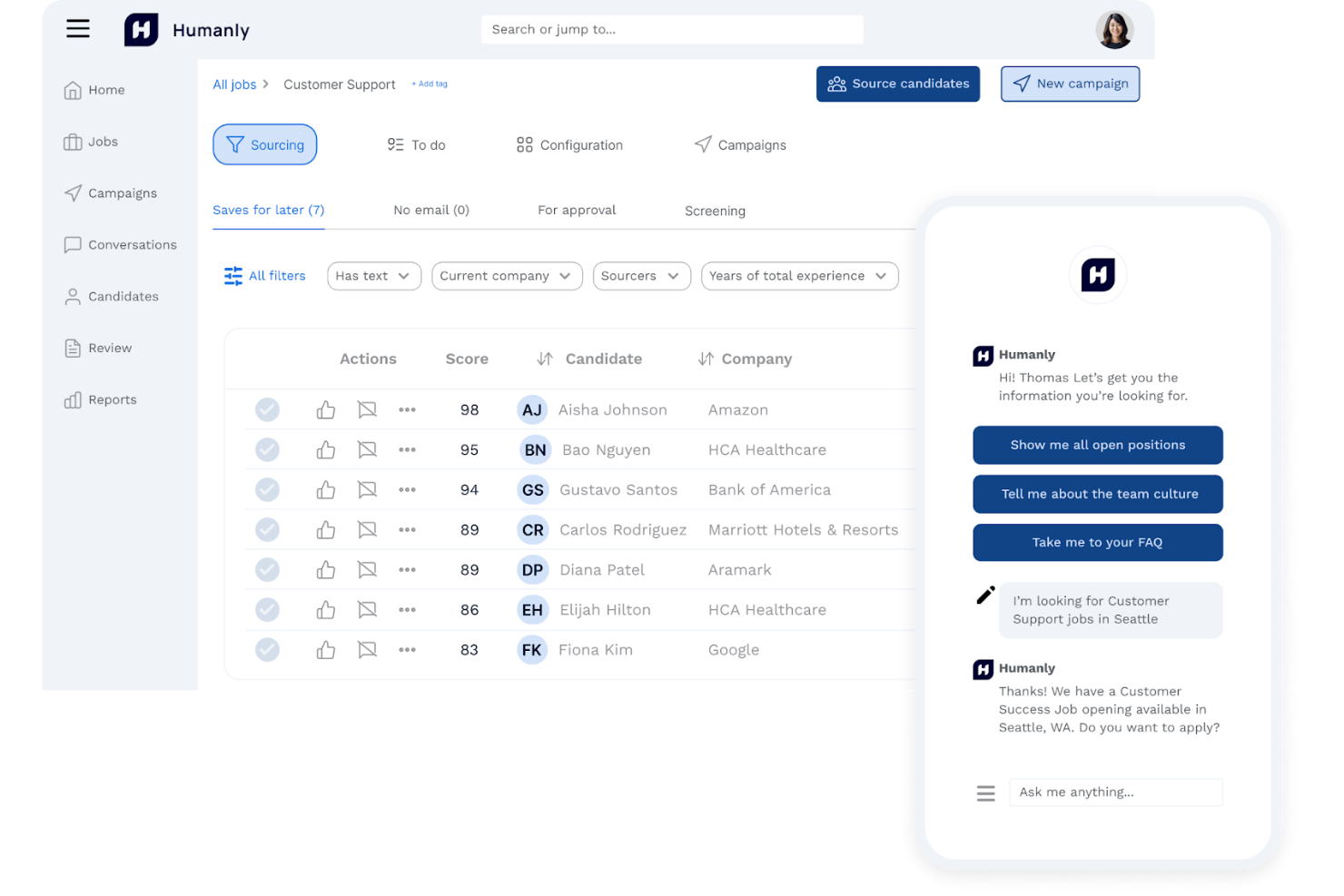This screenshot has width=1344, height=896.
Task: Open the hamburger navigation menu
Action: 78,28
